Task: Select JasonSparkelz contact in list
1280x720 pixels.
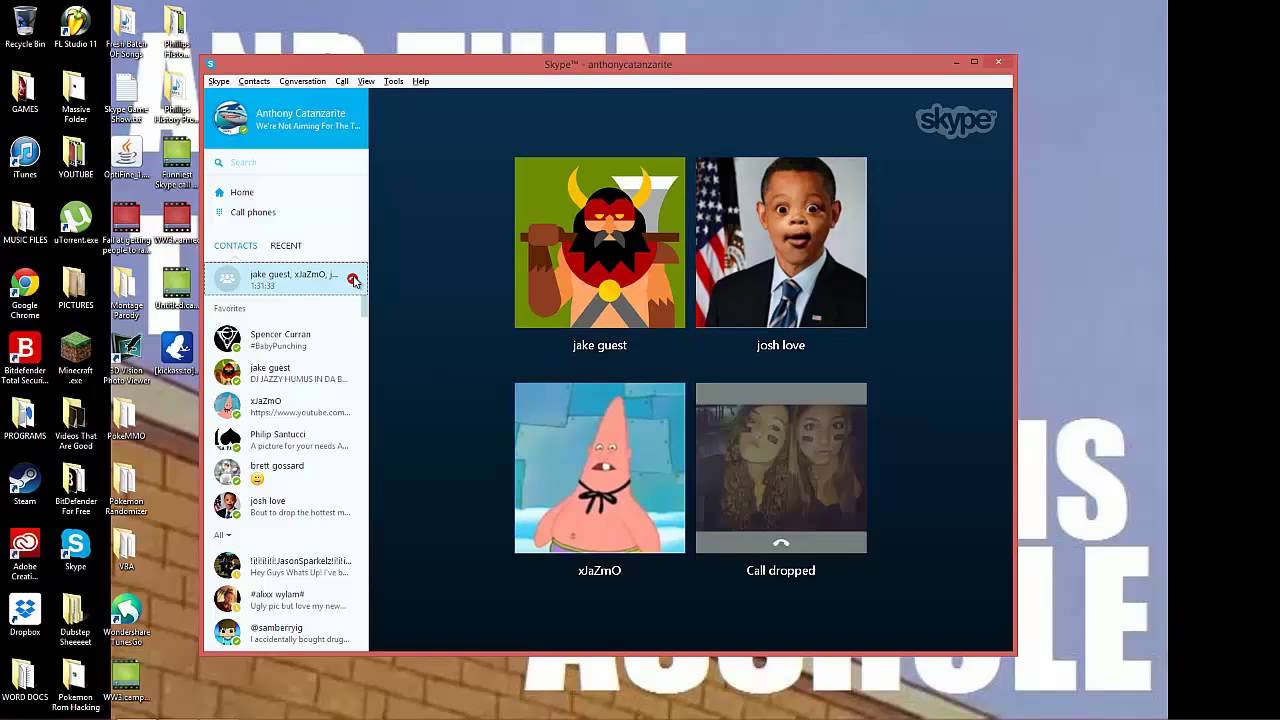Action: [x=286, y=566]
